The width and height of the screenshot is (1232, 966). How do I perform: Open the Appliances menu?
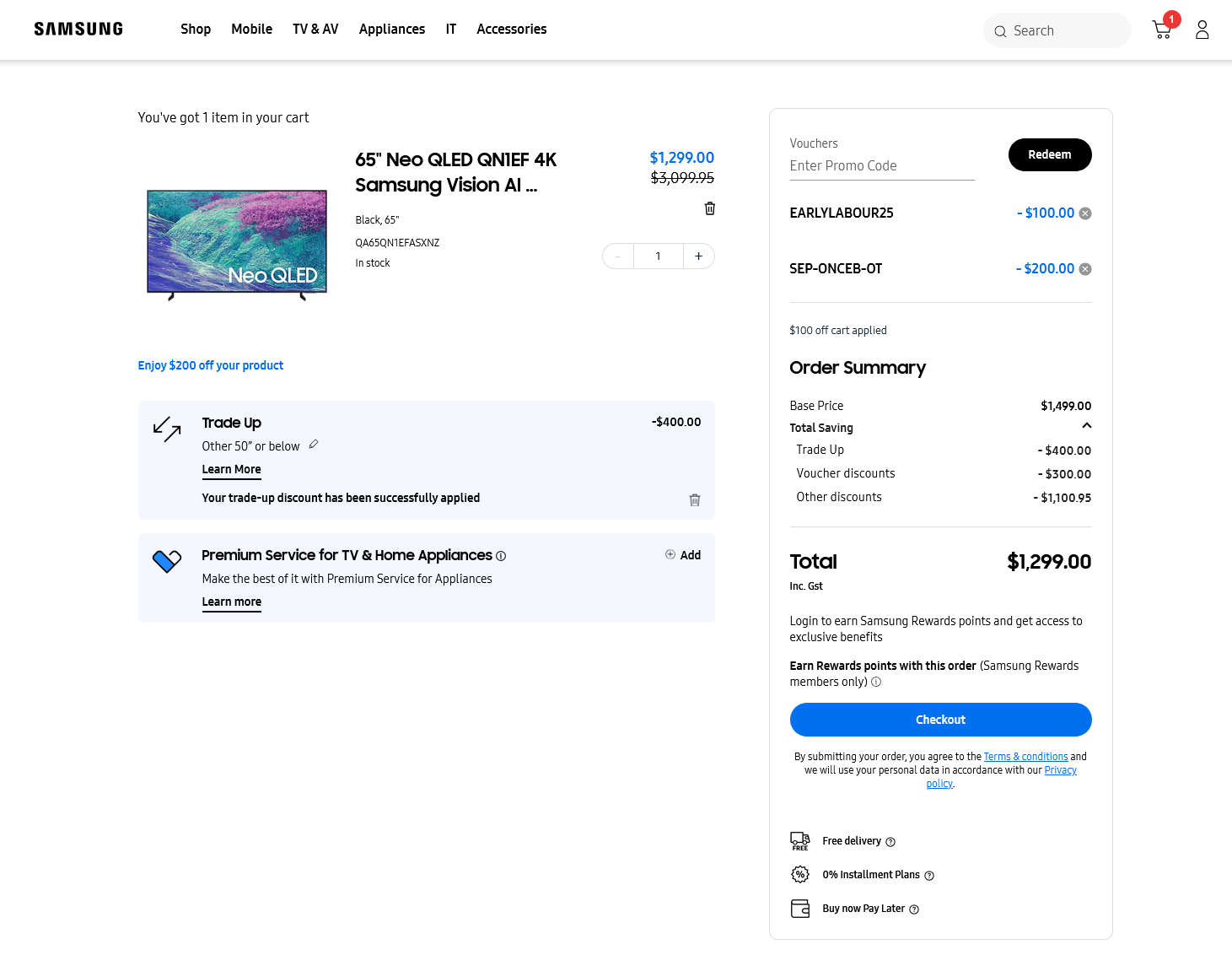point(392,30)
